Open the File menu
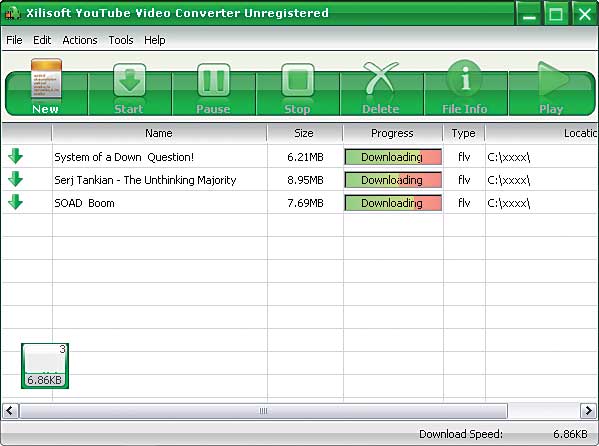599x446 pixels. point(14,40)
